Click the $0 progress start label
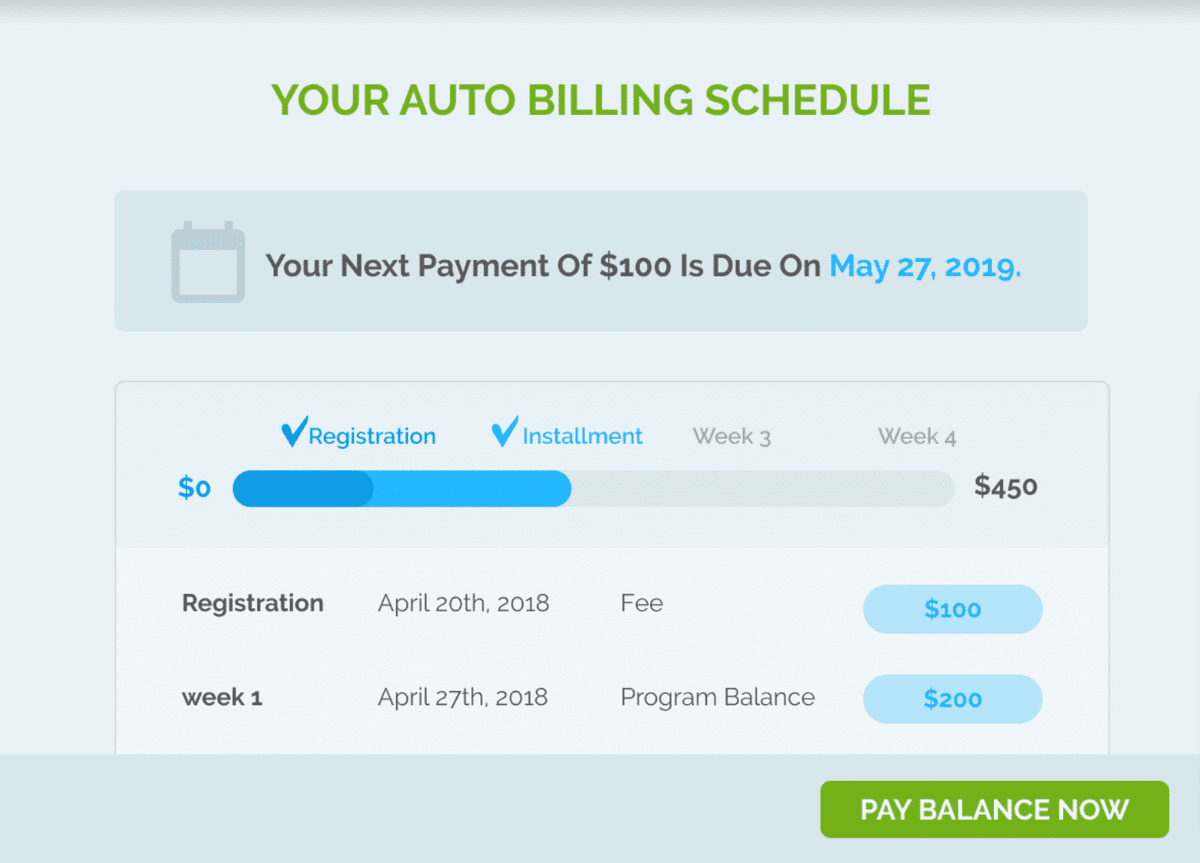 (194, 488)
